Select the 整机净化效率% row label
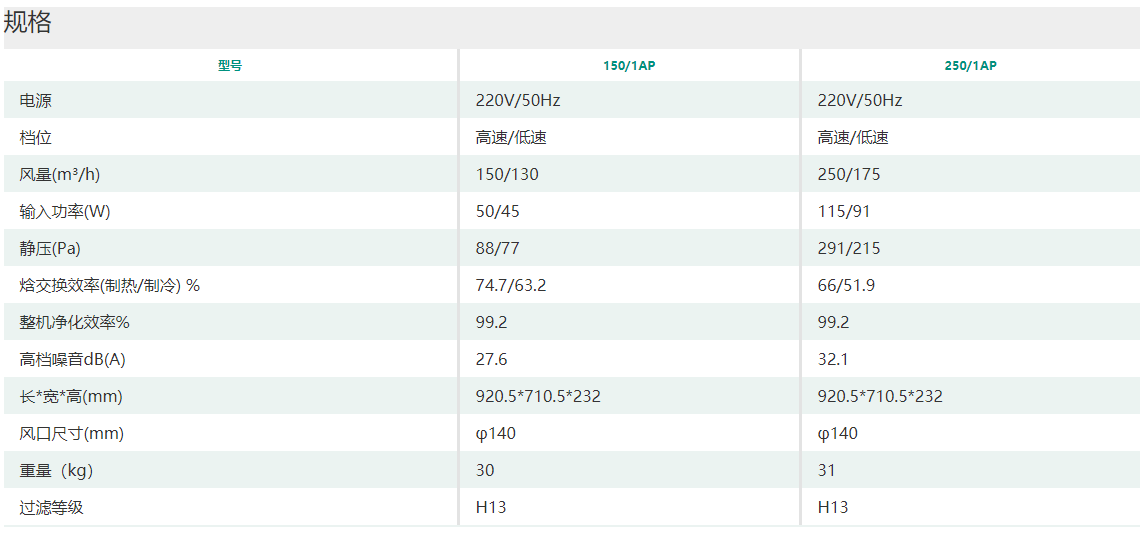This screenshot has height=533, width=1148. click(75, 323)
